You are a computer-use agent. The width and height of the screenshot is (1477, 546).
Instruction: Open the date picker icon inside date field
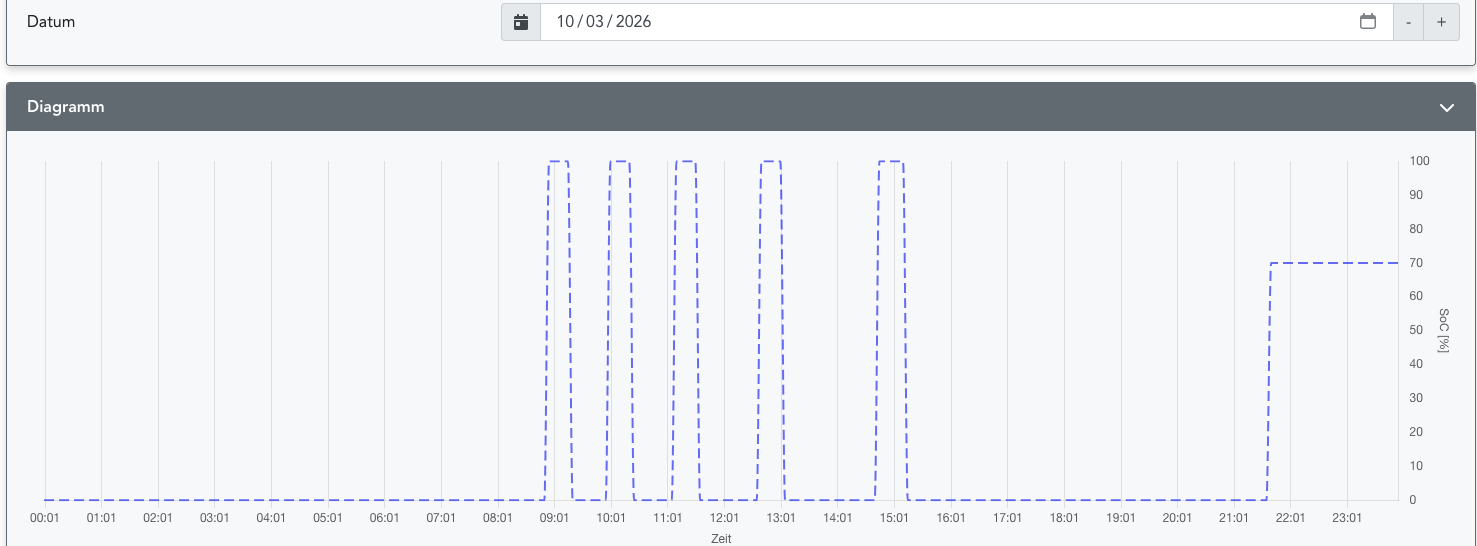1368,21
